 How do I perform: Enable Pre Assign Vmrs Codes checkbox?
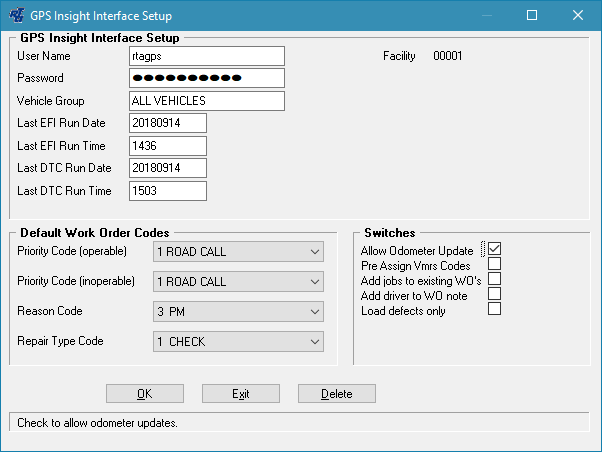pyautogui.click(x=494, y=265)
